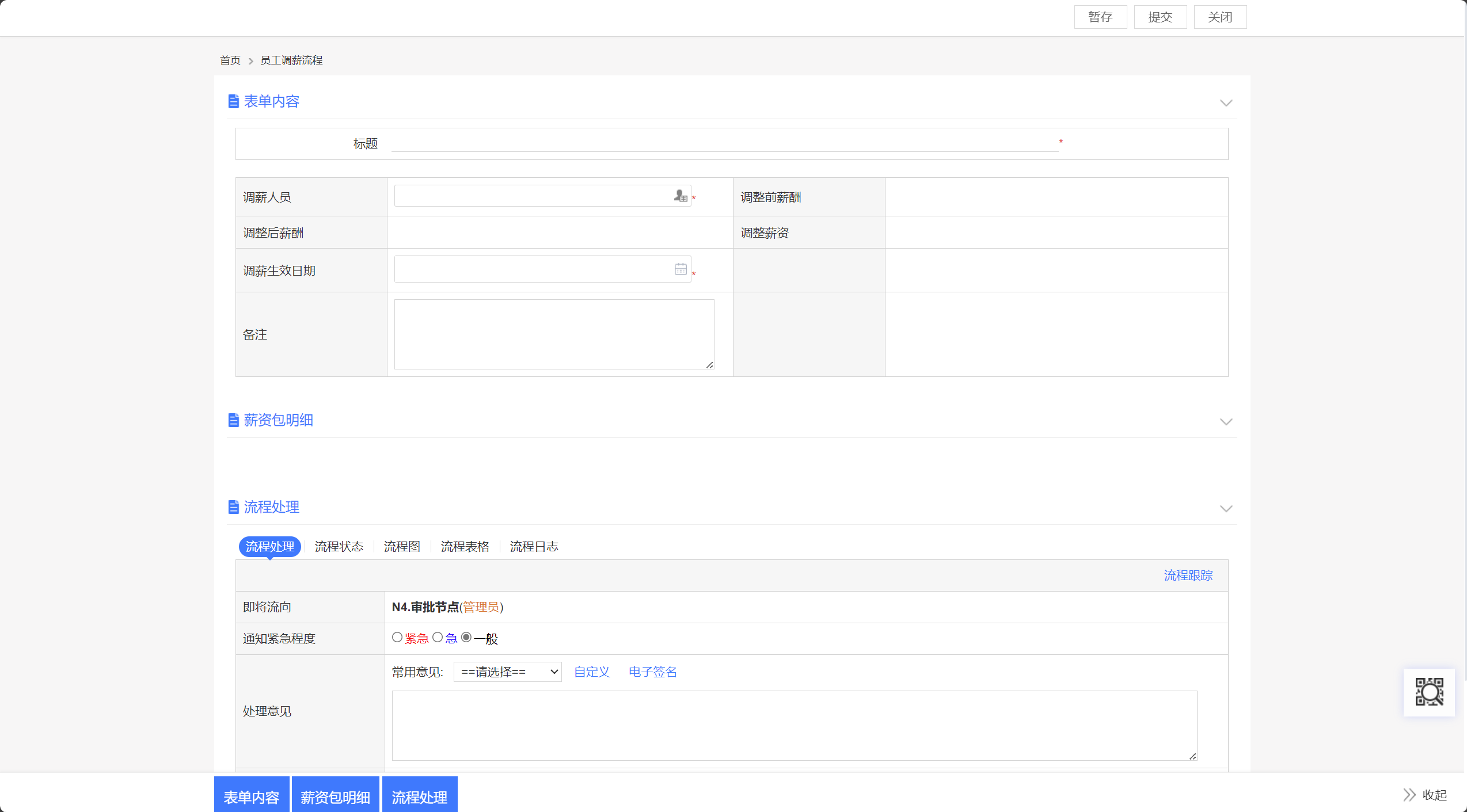1467x812 pixels.
Task: Select the 急 urgency radio button
Action: coord(438,638)
